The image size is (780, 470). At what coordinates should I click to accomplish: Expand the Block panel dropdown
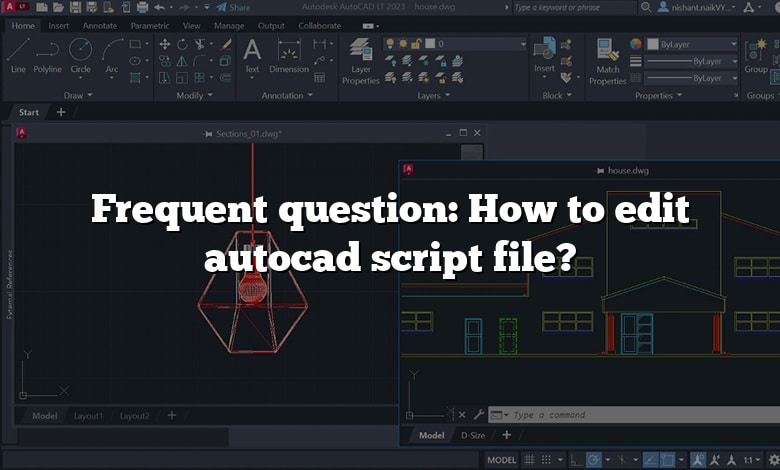[557, 95]
